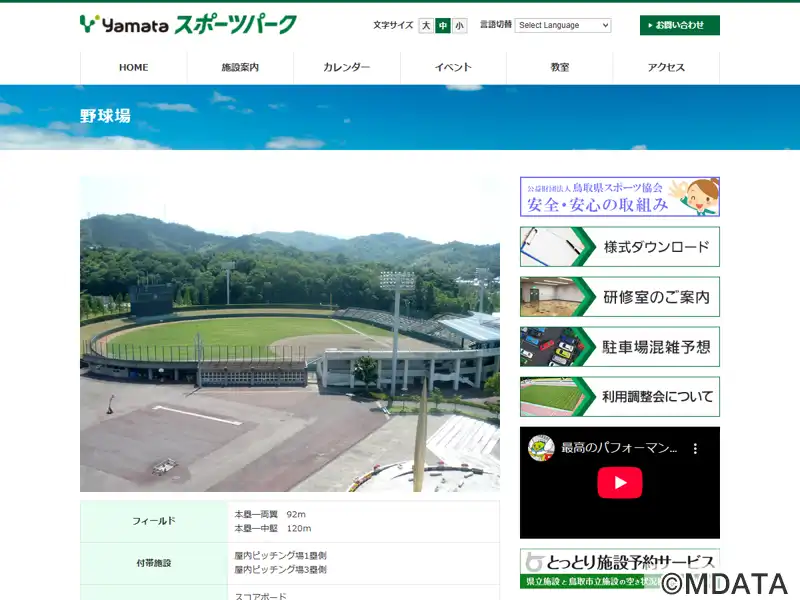Open the 施設案内 menu item
Viewport: 800px width, 600px height.
pos(240,67)
